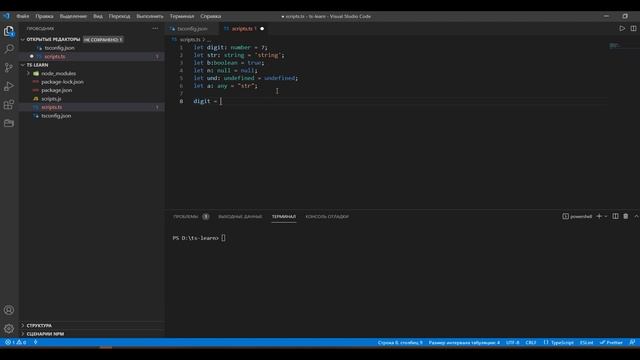Open the Manage gear icon
Image resolution: width=640 pixels, height=360 pixels.
coord(9,328)
